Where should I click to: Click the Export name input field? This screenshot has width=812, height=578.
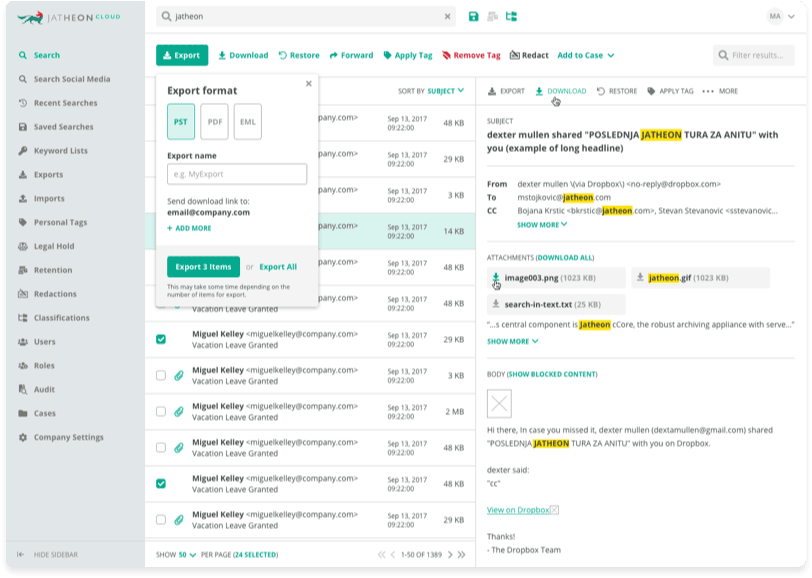[237, 174]
